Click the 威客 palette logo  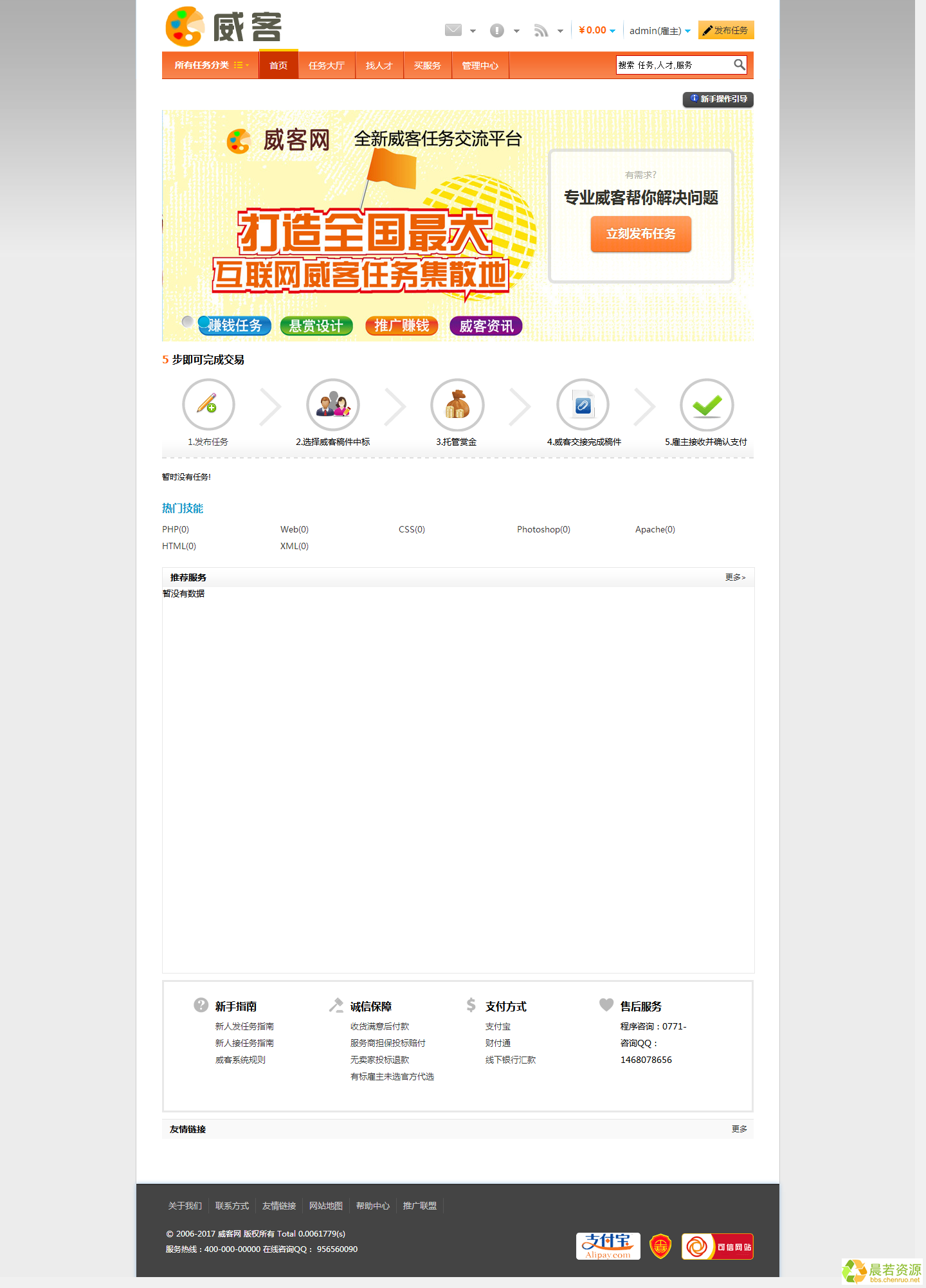tap(224, 27)
